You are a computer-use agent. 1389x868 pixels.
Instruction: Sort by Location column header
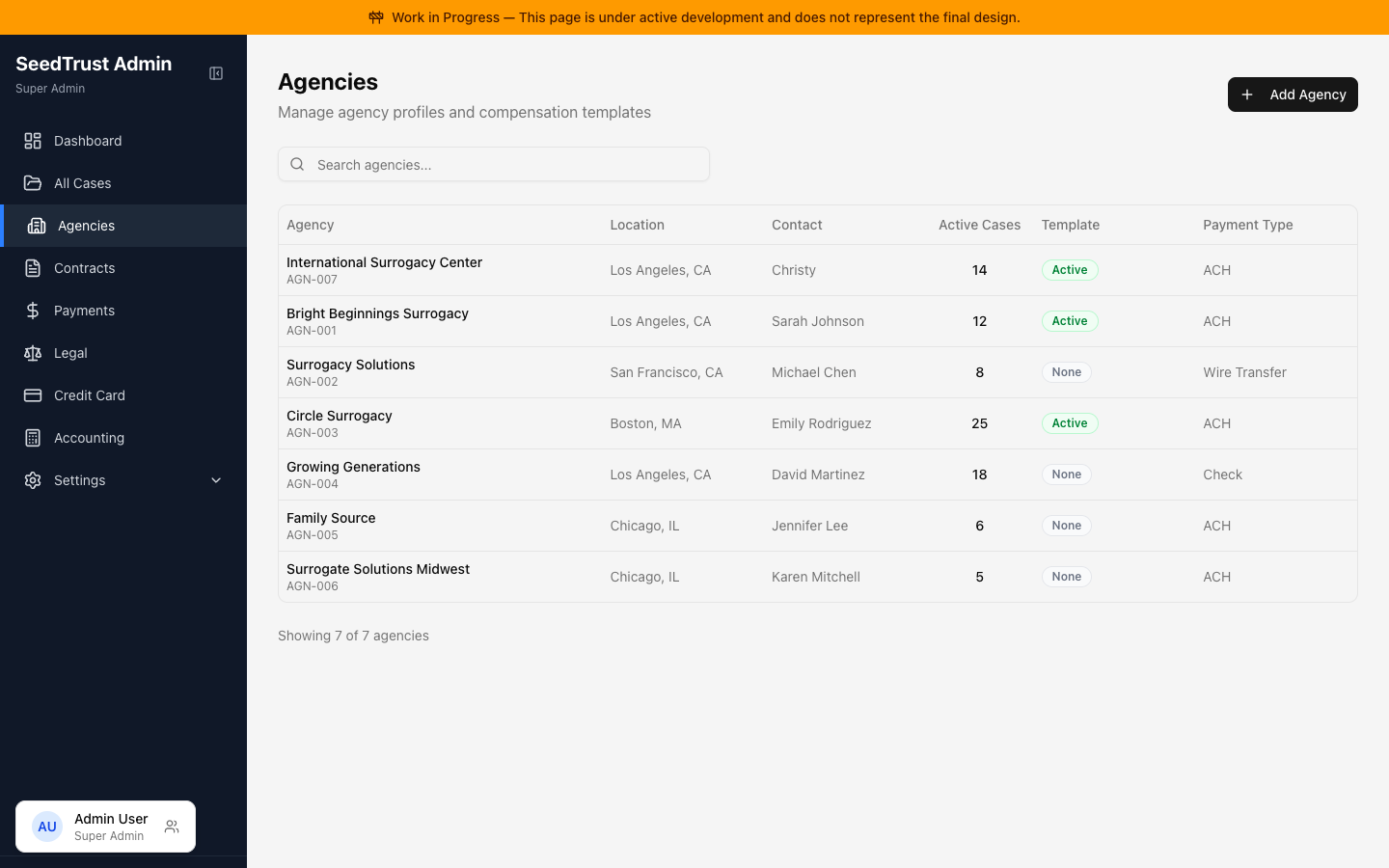tap(637, 225)
